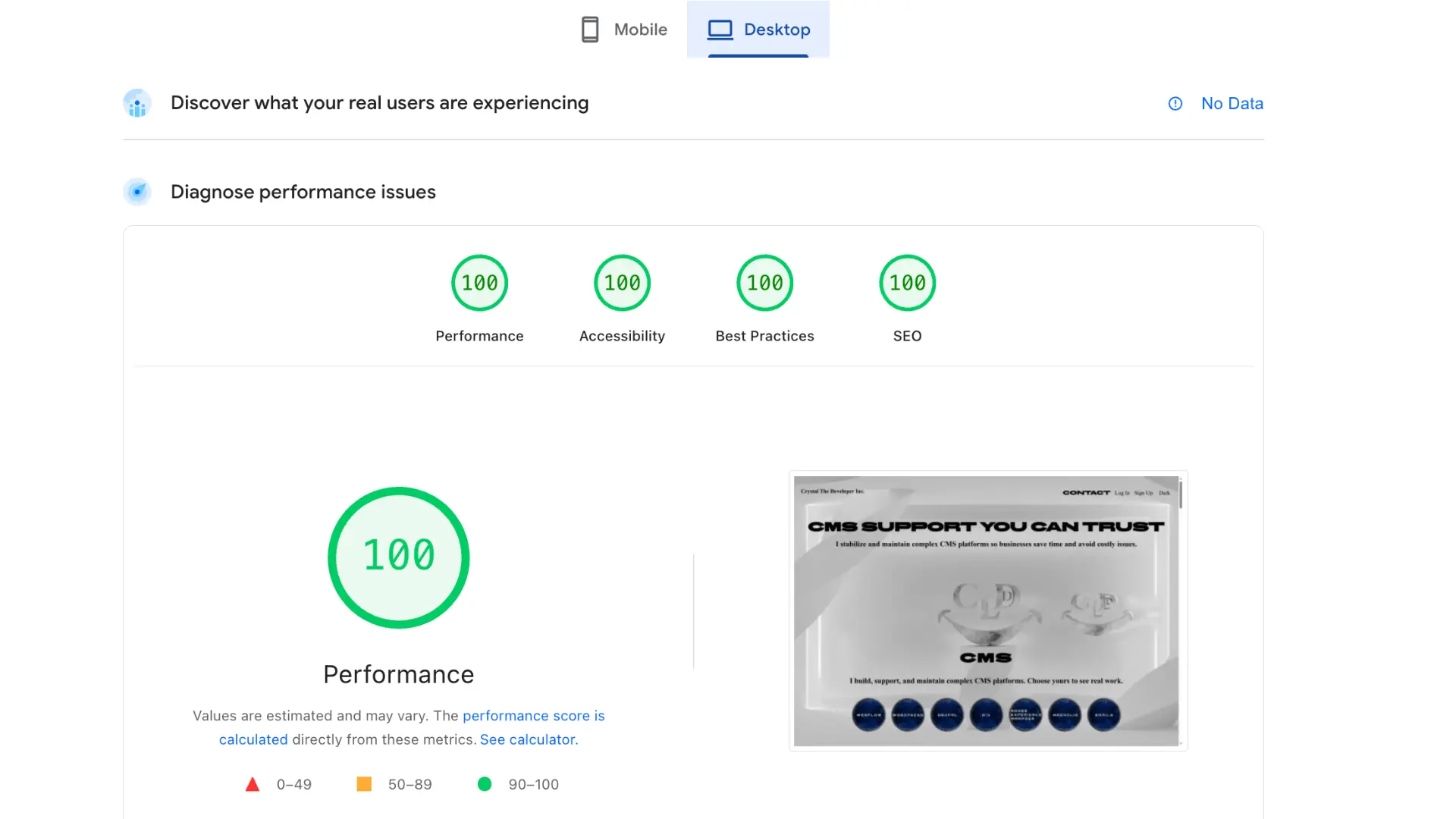Click the No Data info icon
This screenshot has width=1456, height=819.
pyautogui.click(x=1175, y=104)
